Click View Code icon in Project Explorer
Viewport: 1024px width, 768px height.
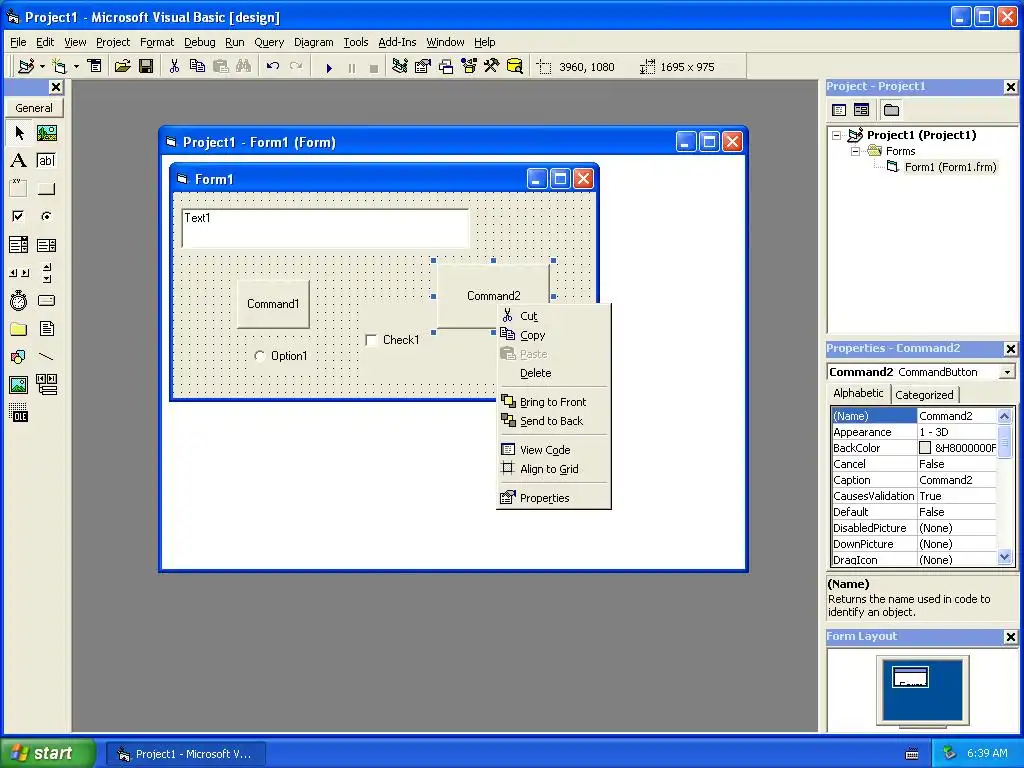[839, 110]
